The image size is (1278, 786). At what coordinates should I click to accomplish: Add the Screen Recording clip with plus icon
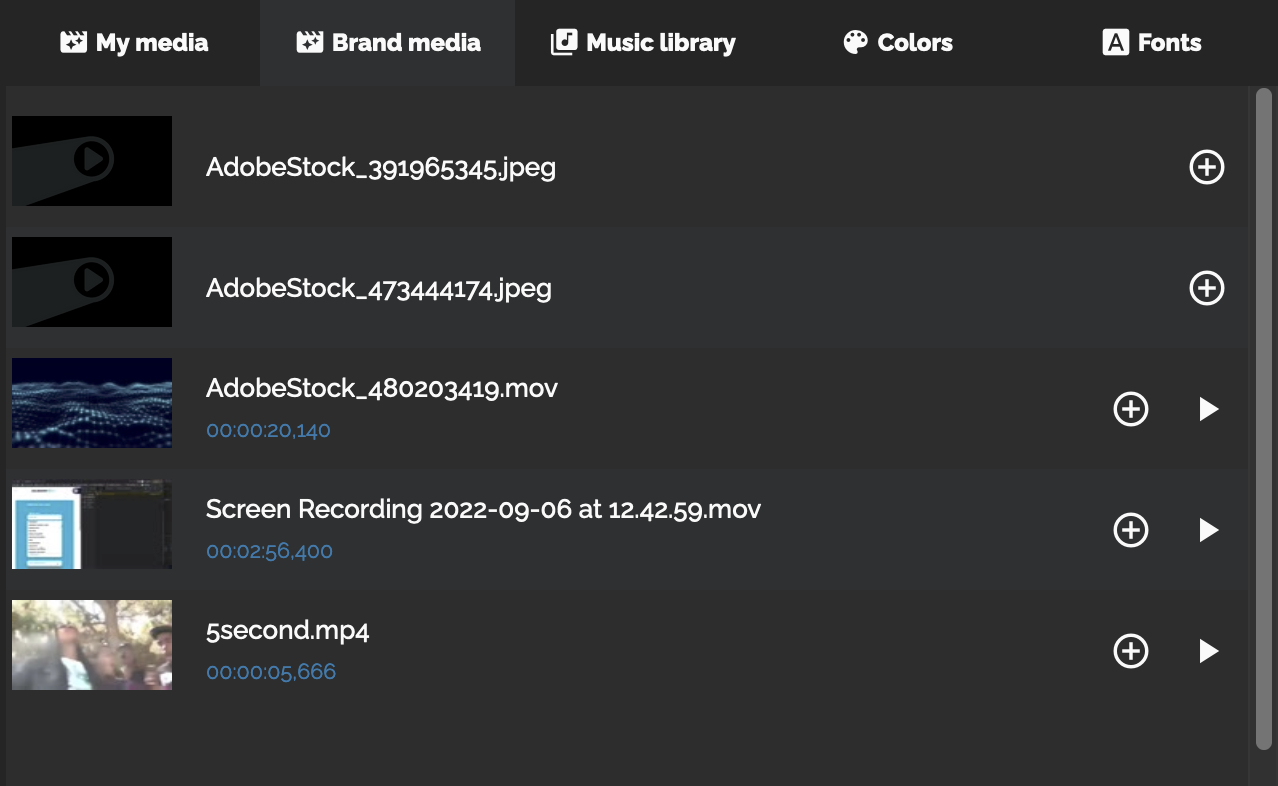(x=1130, y=530)
